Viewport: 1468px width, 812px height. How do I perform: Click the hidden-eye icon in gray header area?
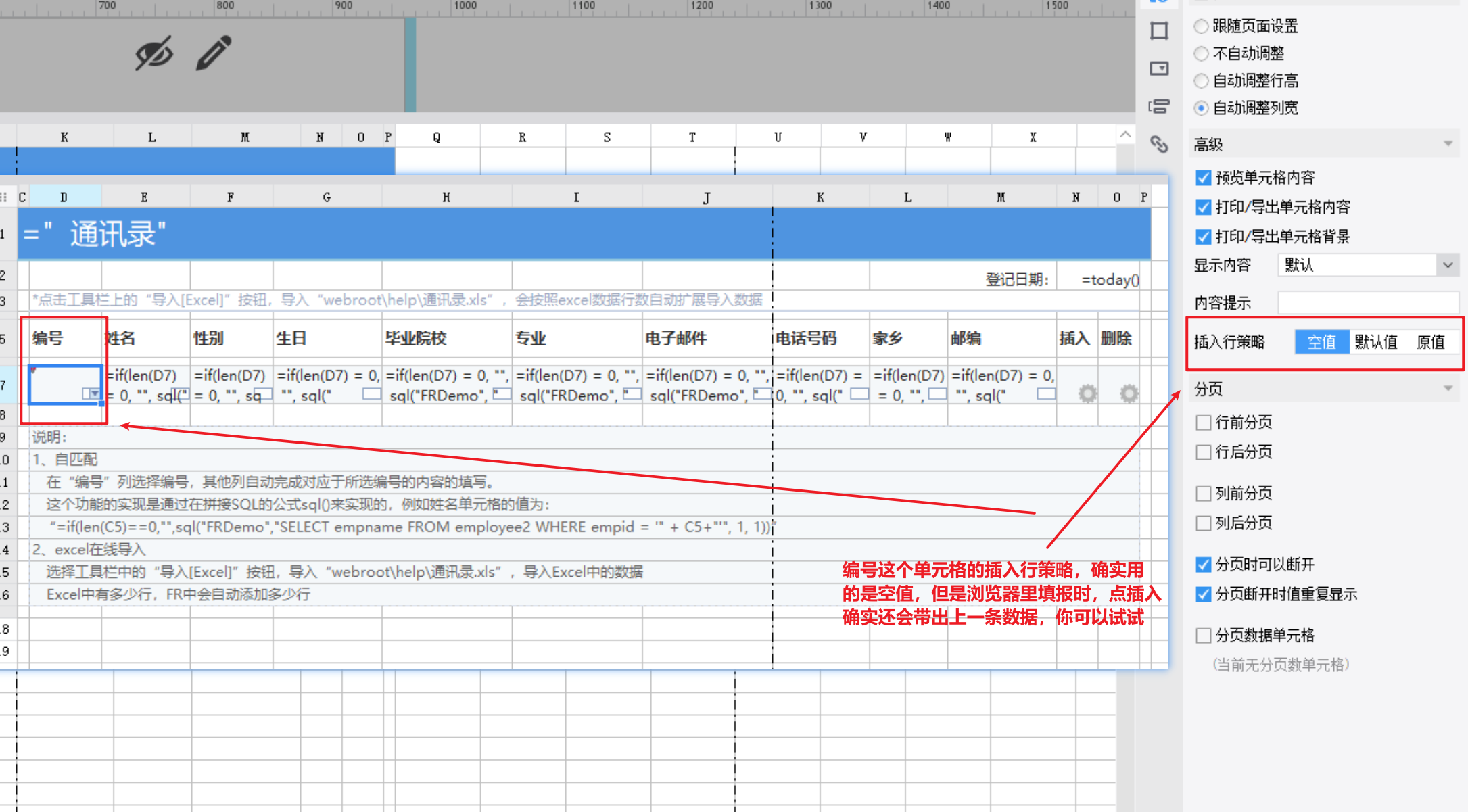(154, 53)
